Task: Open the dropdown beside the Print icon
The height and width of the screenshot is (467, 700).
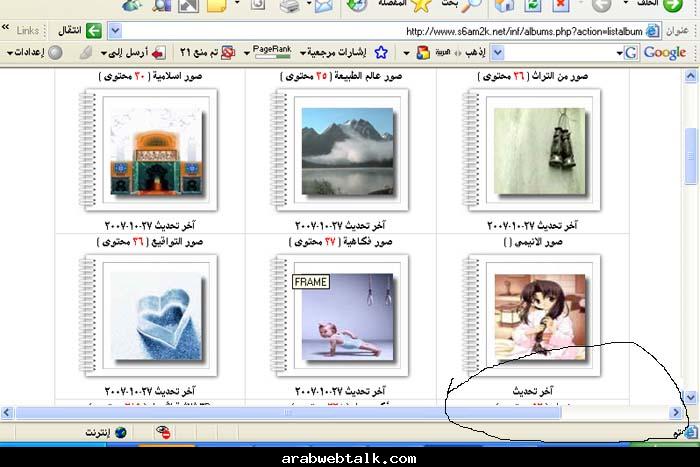Action: [309, 4]
